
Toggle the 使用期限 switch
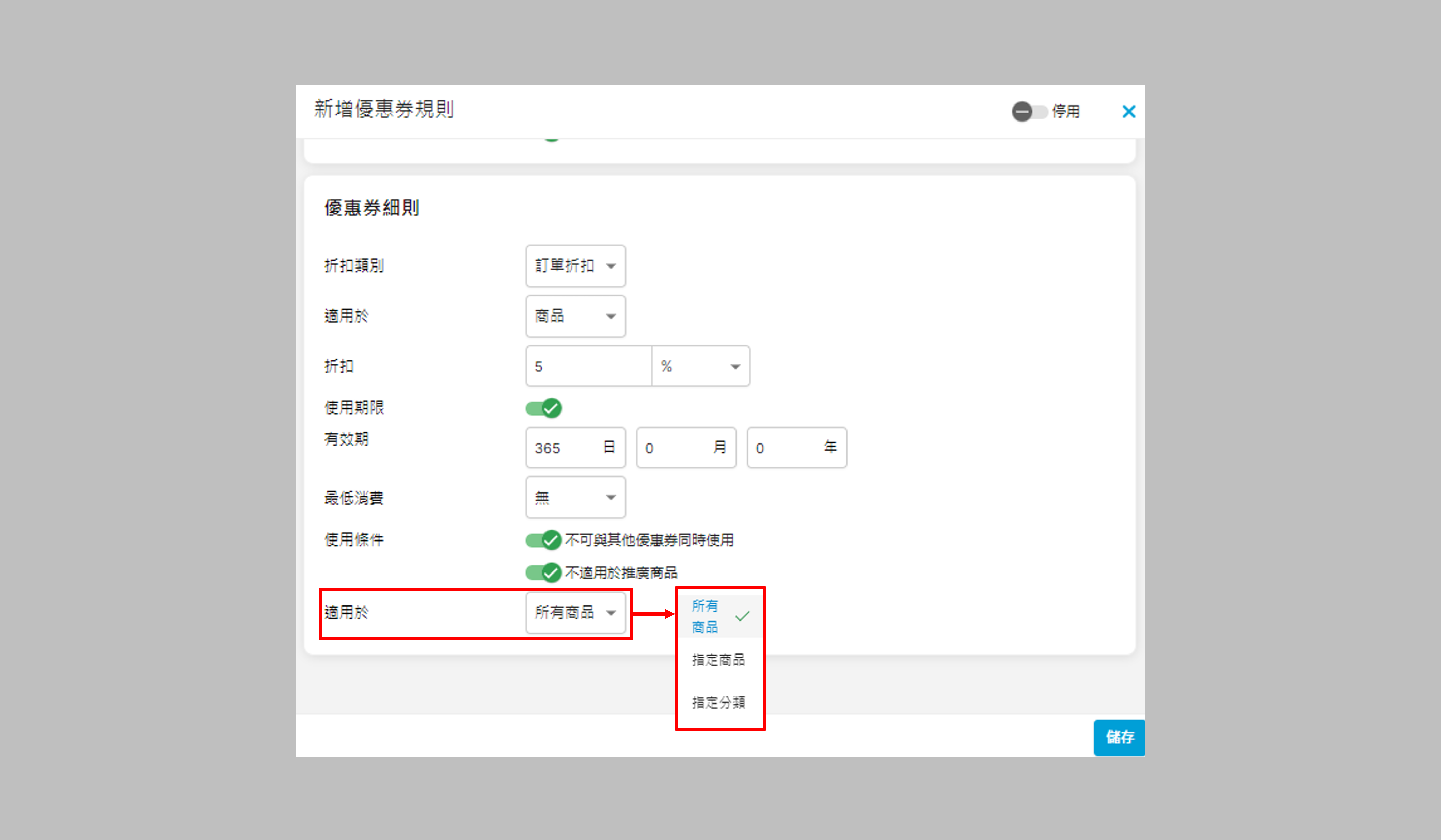543,408
